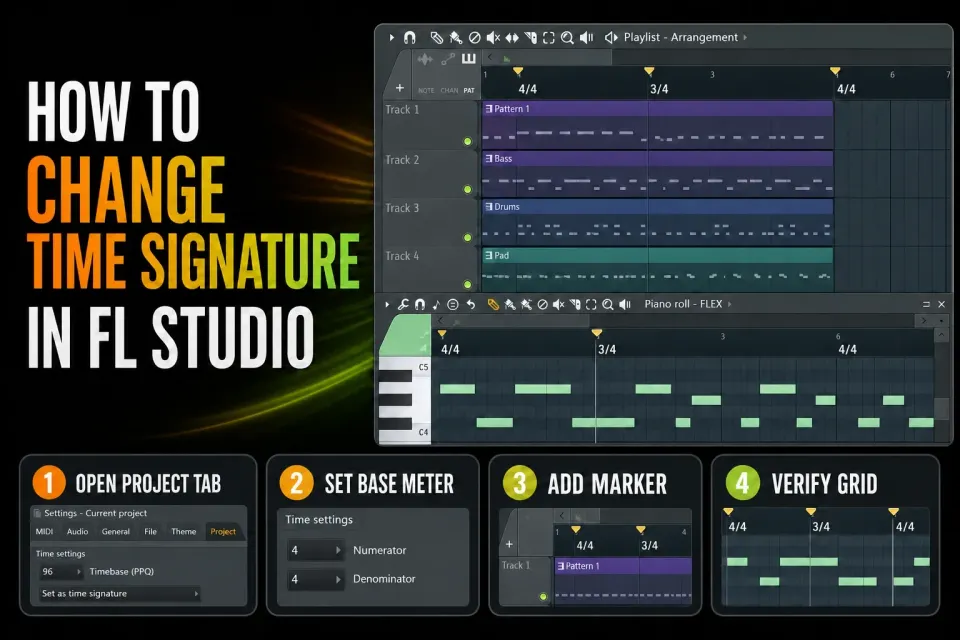Open the Audio settings tab

[x=77, y=532]
